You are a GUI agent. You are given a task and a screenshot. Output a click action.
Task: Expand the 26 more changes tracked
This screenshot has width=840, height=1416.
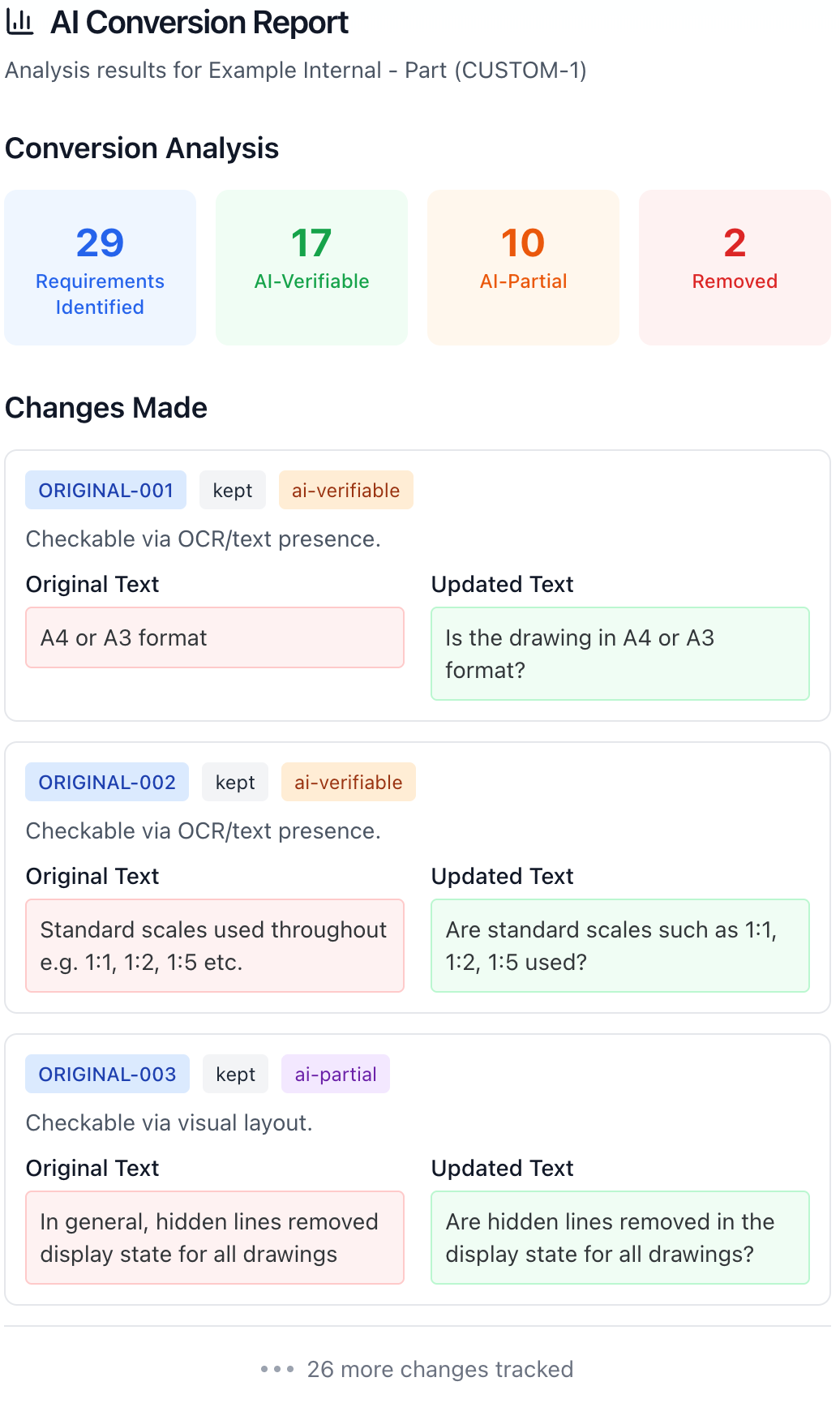[x=439, y=1369]
